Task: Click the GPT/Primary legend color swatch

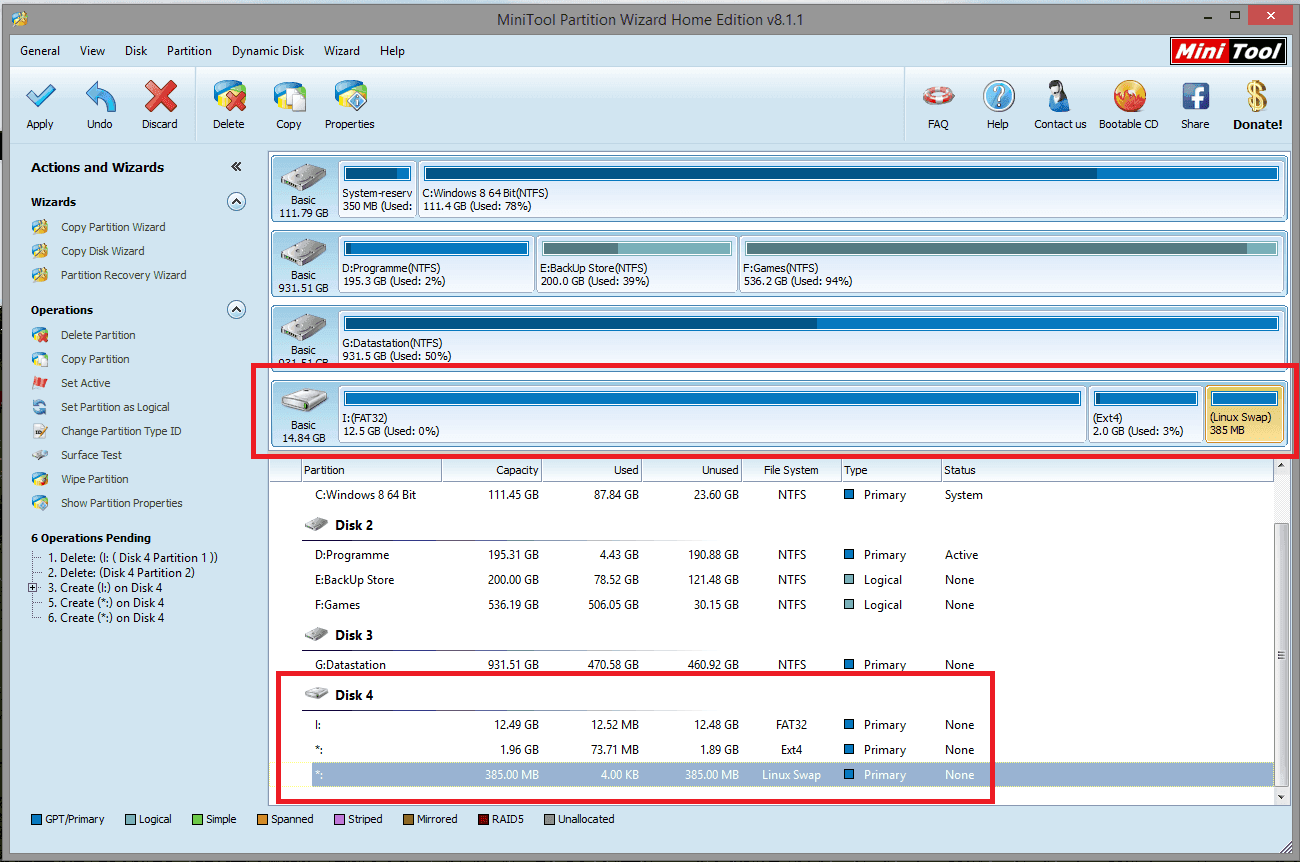Action: click(36, 819)
